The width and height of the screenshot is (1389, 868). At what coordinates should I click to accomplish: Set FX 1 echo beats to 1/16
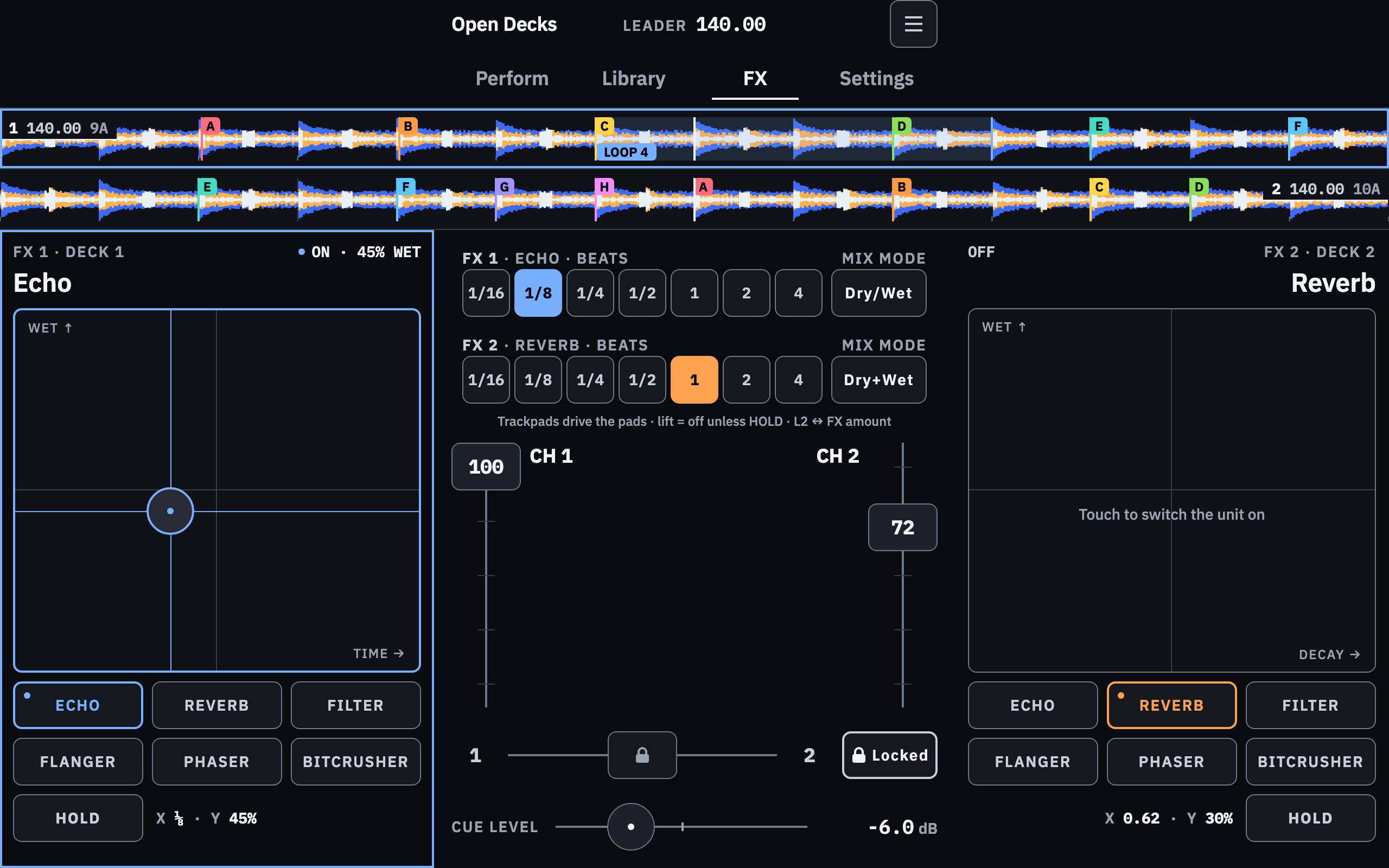[486, 293]
